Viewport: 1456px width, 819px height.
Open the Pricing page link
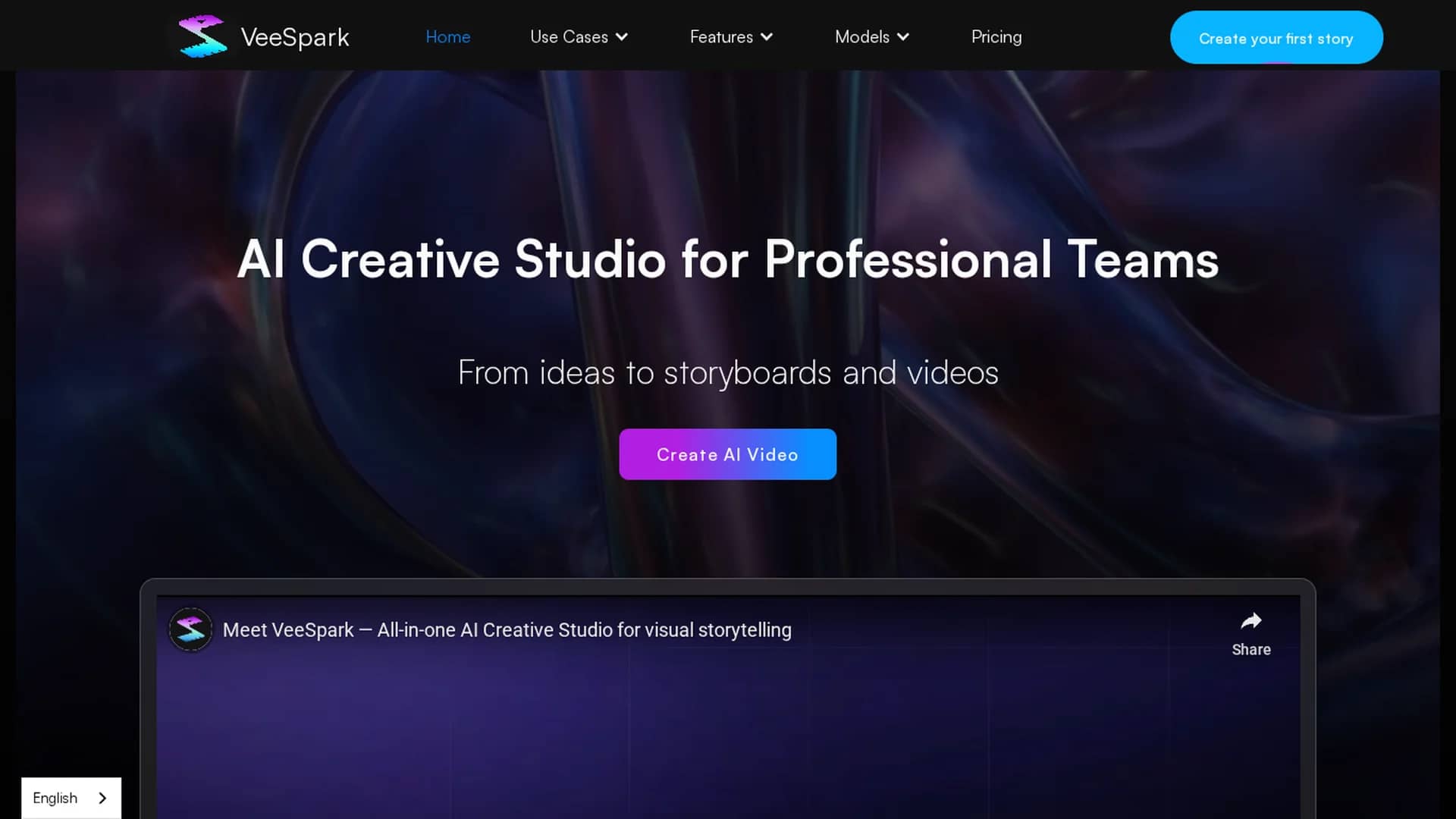tap(996, 36)
